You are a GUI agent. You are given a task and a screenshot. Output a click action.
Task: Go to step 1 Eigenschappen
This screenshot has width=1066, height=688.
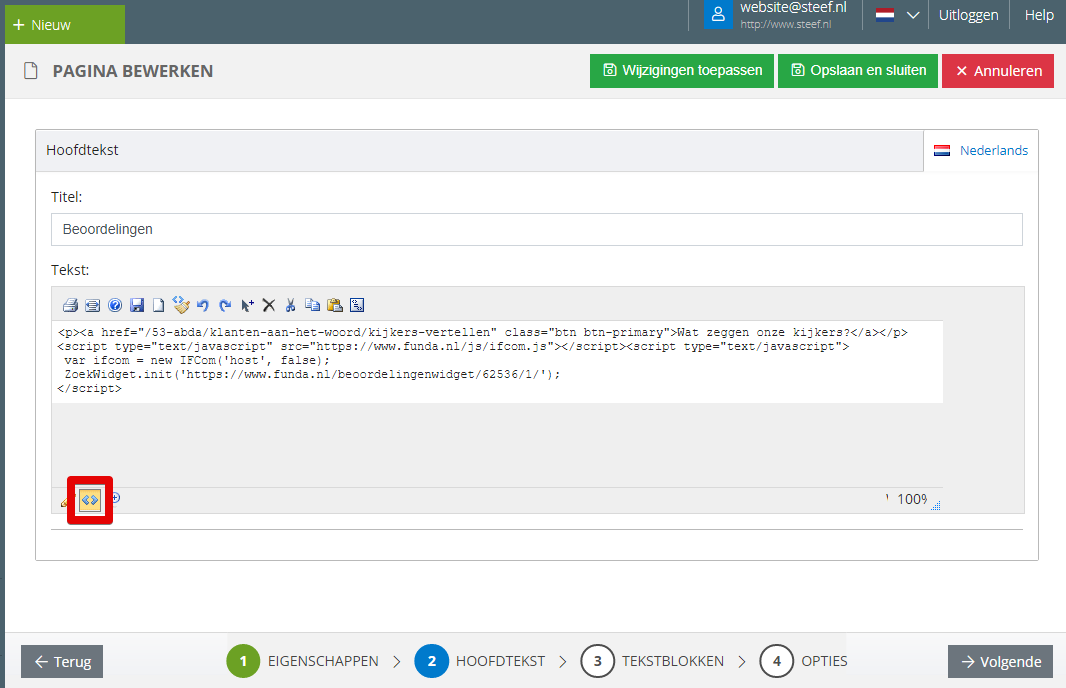pyautogui.click(x=303, y=661)
